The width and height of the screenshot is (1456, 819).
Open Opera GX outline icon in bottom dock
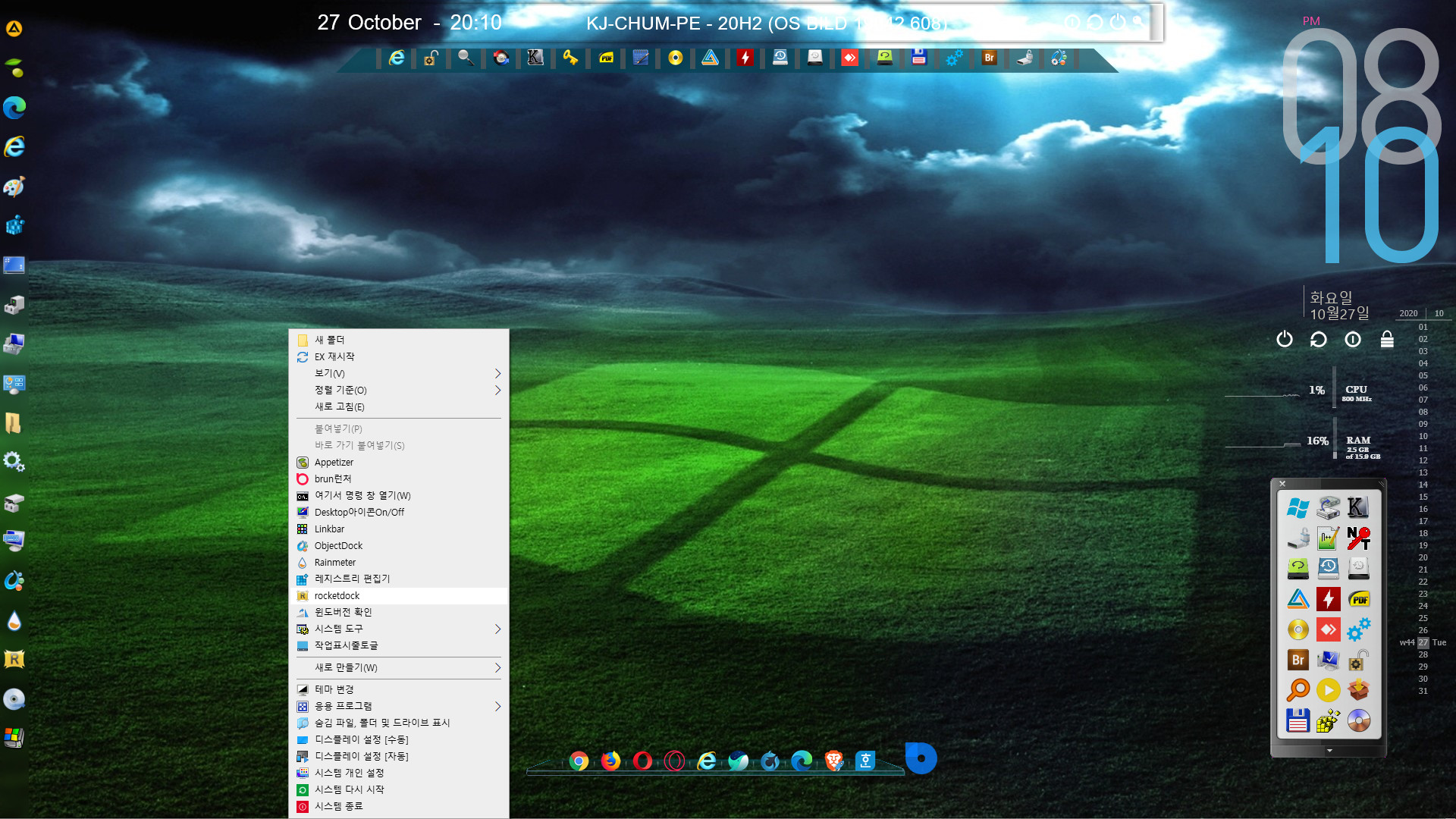coord(674,761)
